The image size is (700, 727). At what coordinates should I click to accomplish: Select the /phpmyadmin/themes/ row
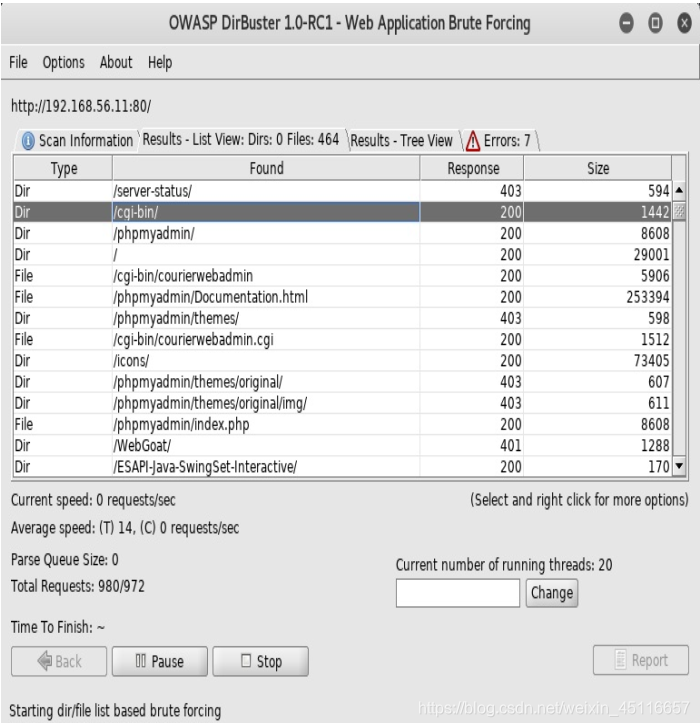[343, 319]
